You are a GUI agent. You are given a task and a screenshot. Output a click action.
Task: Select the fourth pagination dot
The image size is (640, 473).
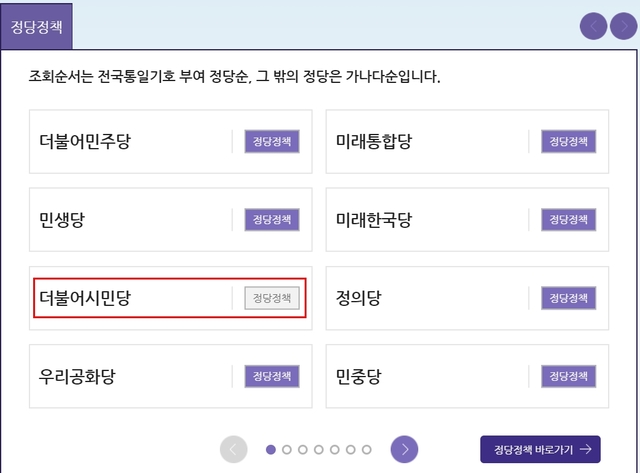[x=319, y=449]
